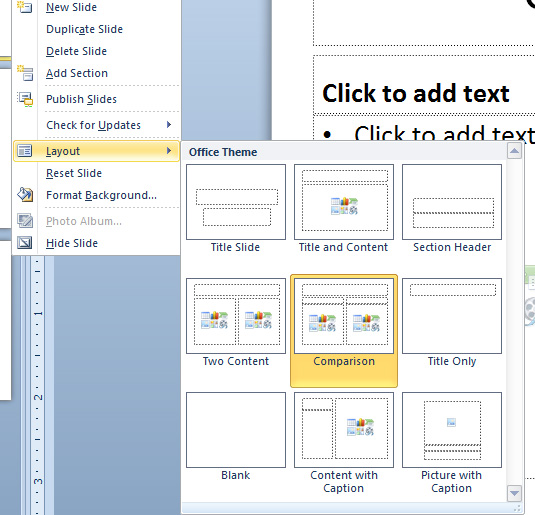Click the Publish Slides menu text

pos(81,99)
